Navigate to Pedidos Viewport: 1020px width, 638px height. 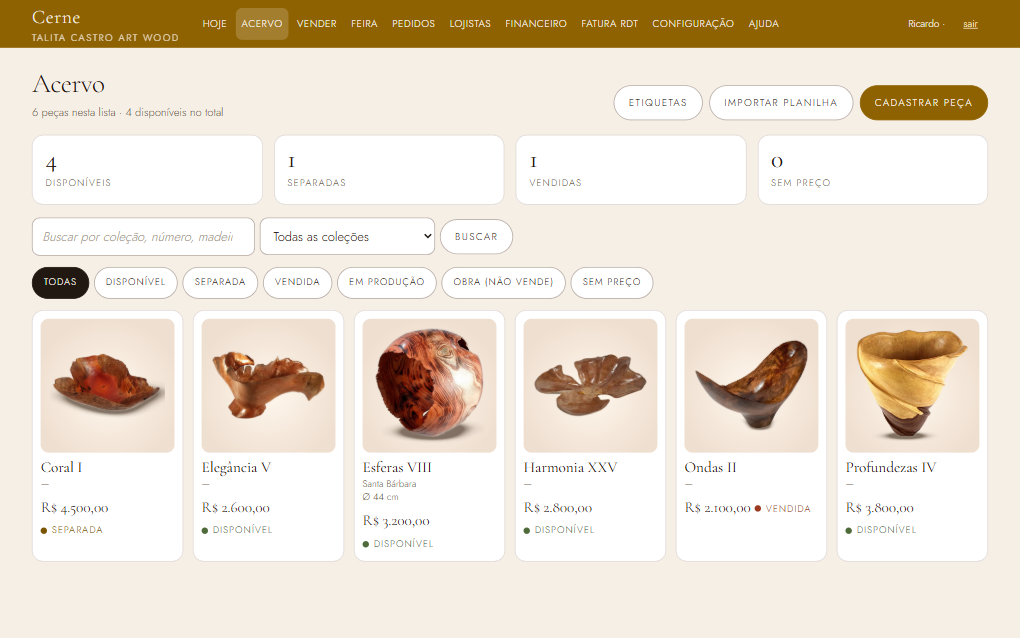pyautogui.click(x=413, y=24)
